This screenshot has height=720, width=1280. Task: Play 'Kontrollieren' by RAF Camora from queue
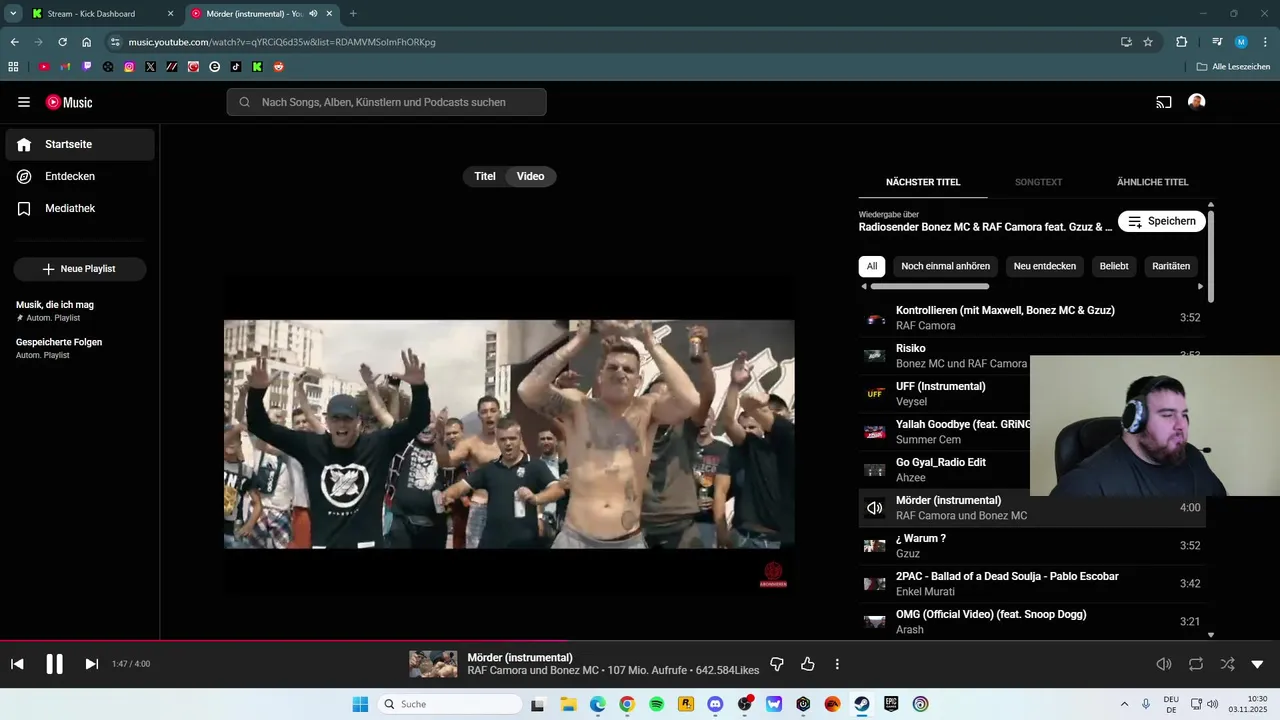click(1032, 318)
